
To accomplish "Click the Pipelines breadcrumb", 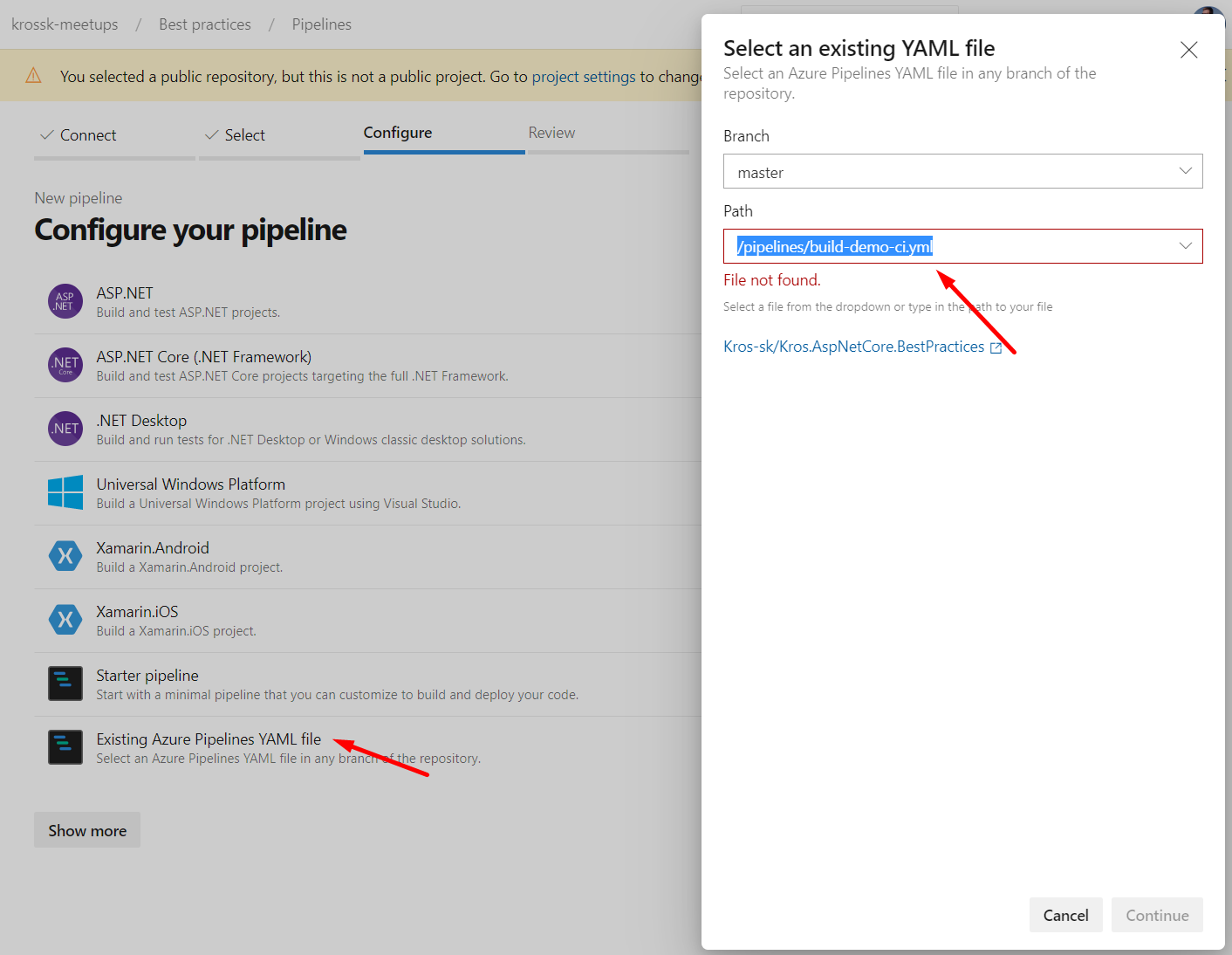I will point(322,24).
